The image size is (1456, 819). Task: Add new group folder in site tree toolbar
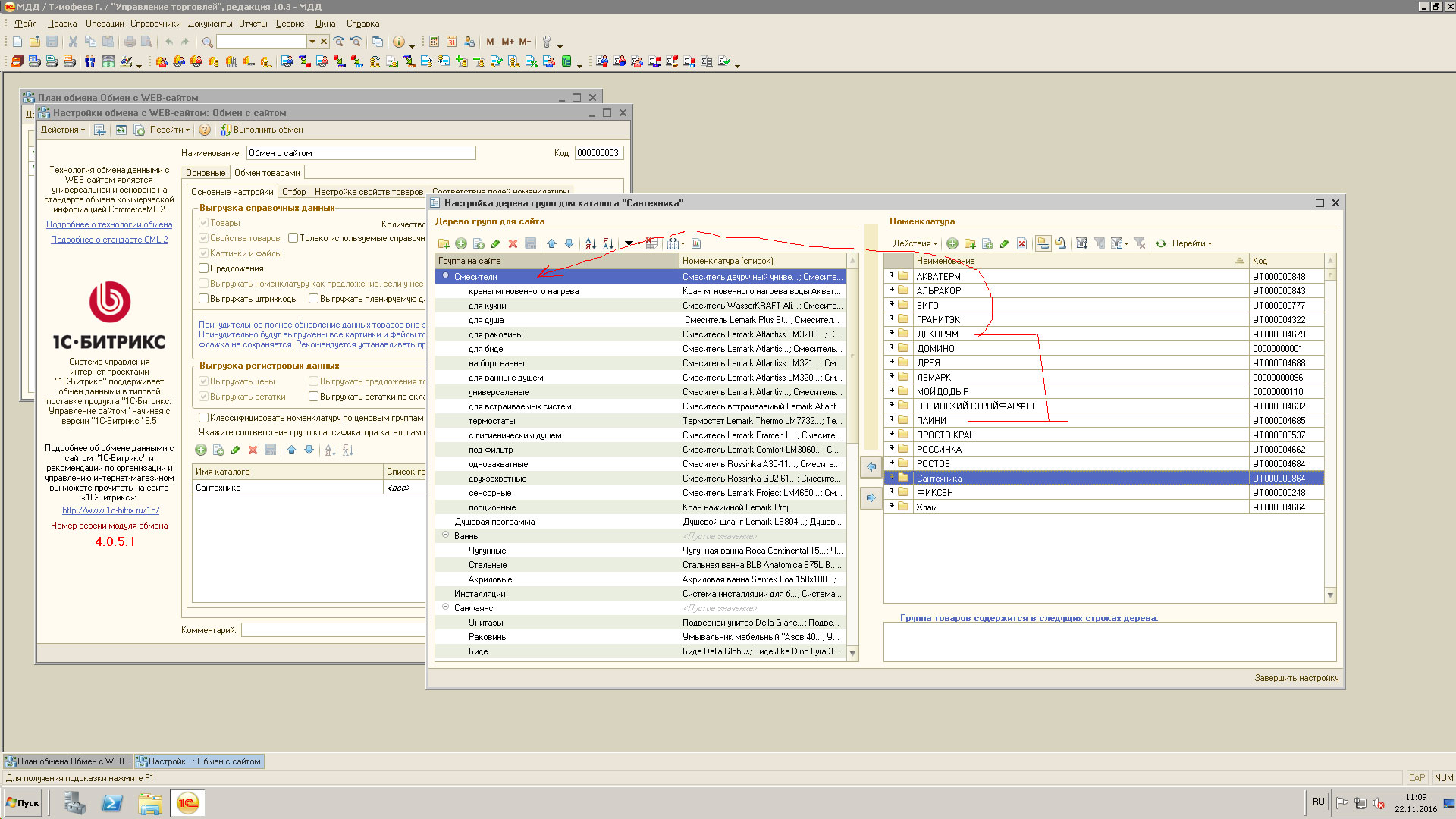444,243
